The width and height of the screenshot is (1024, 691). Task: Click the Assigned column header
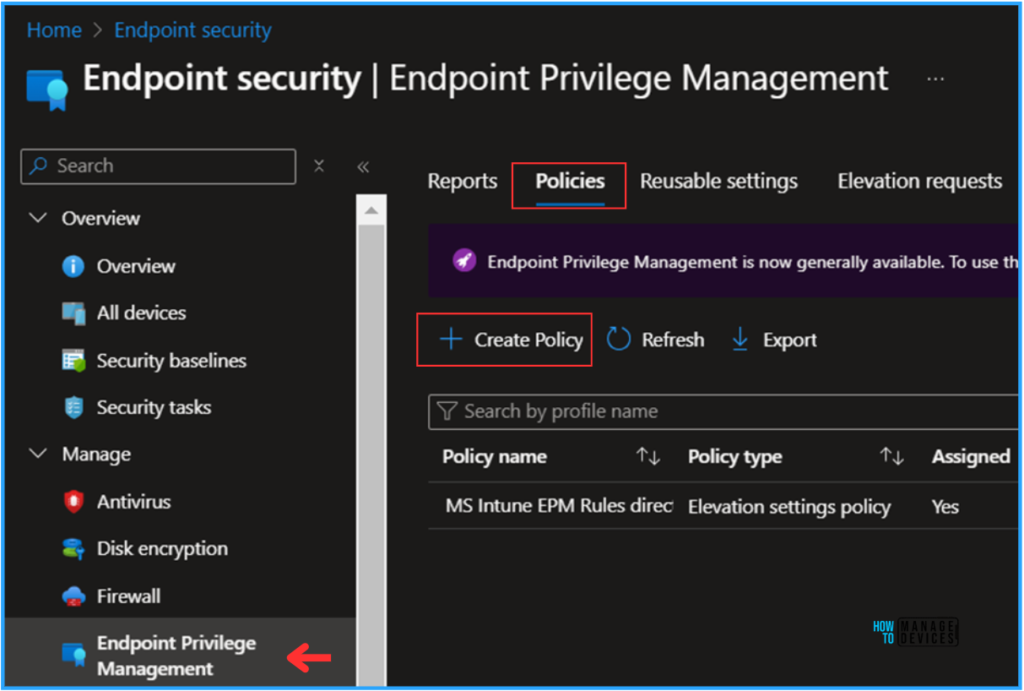point(970,457)
